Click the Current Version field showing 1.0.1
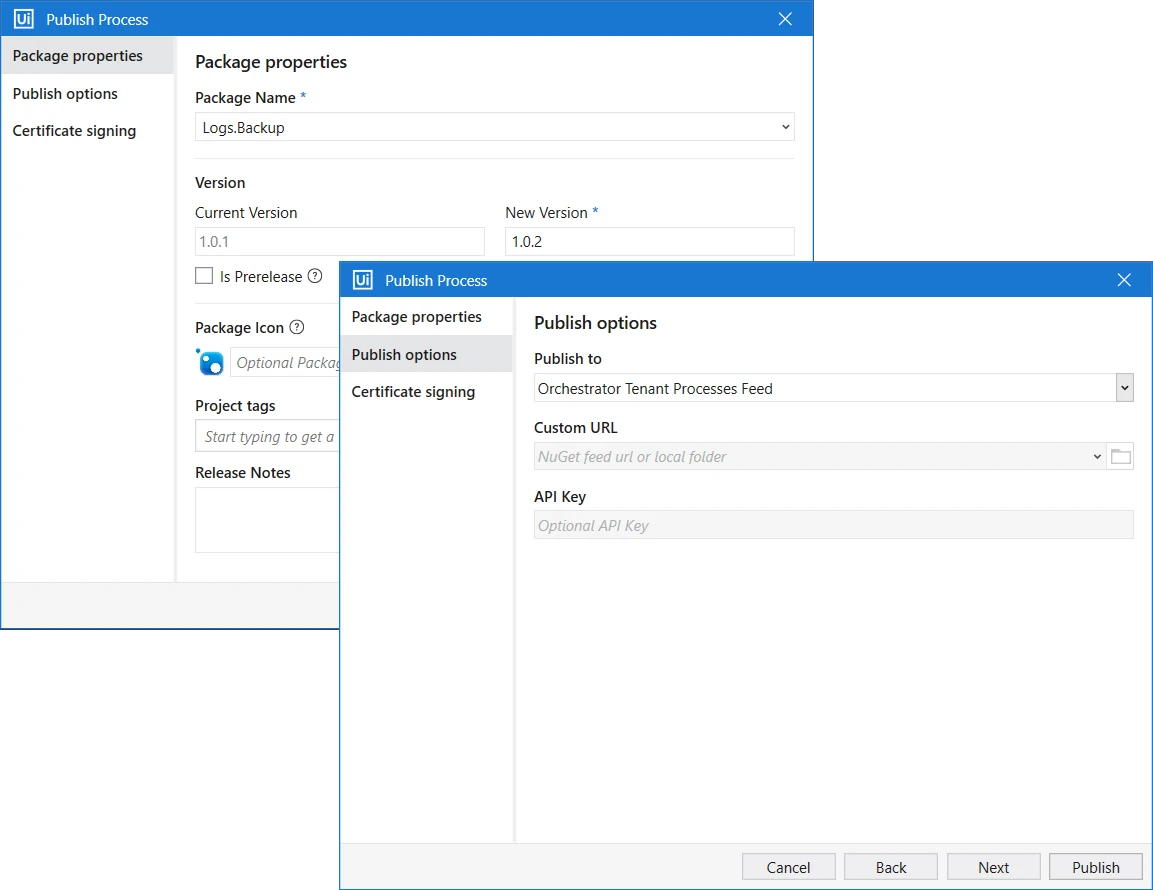Image resolution: width=1153 pixels, height=890 pixels. [x=340, y=241]
